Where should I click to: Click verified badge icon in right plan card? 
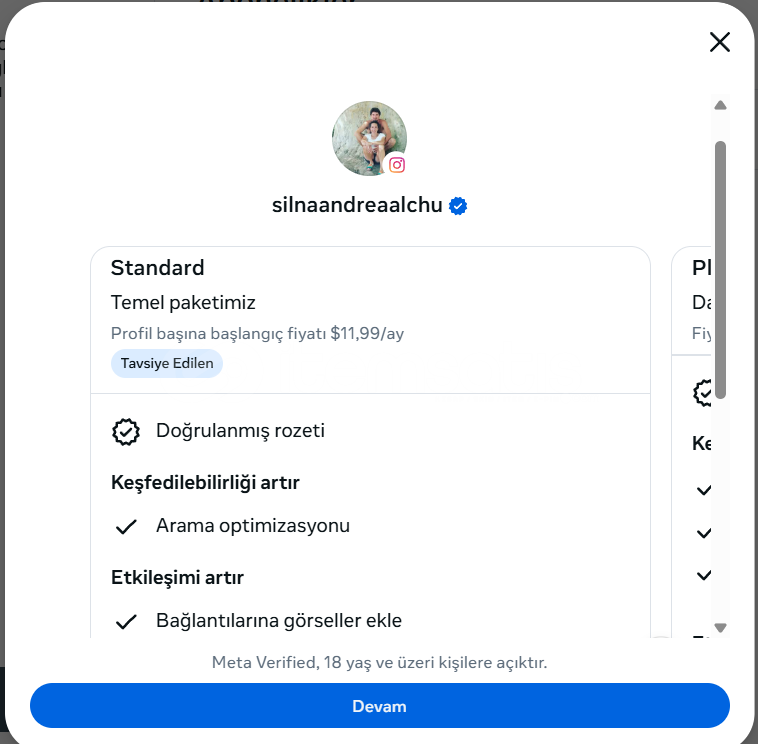[704, 392]
